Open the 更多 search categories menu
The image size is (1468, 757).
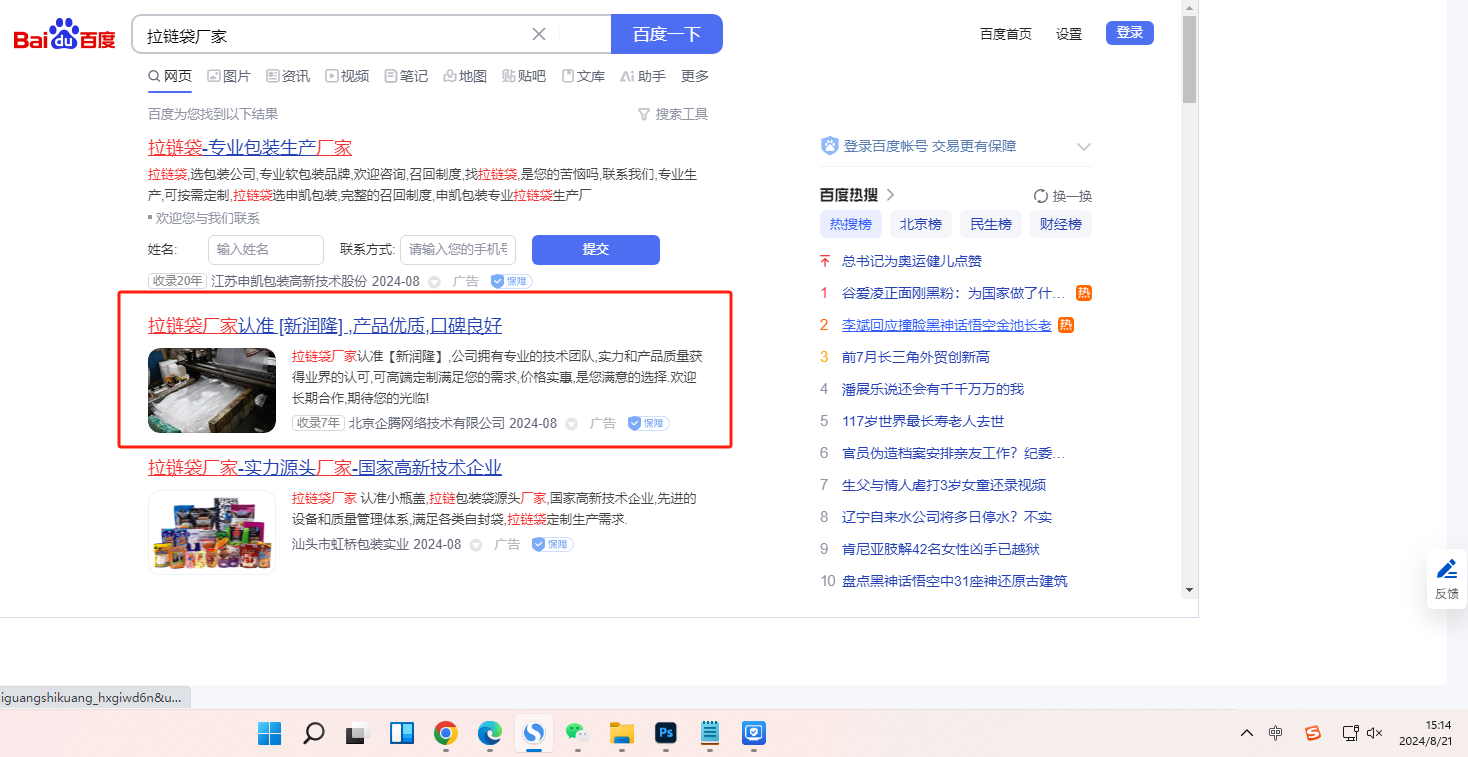(694, 76)
